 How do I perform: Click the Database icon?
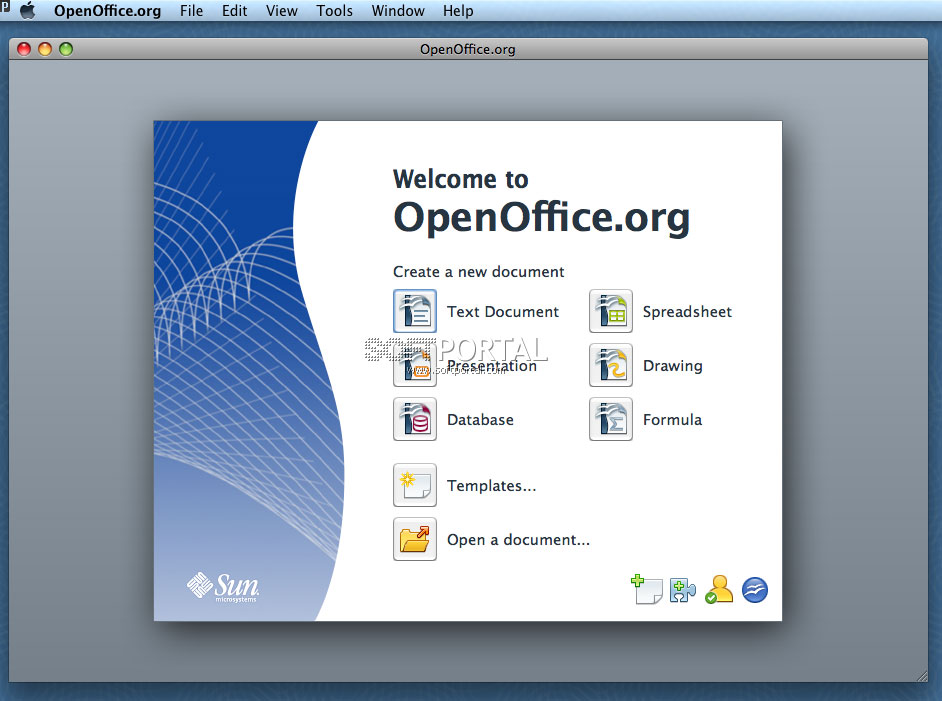(x=415, y=419)
